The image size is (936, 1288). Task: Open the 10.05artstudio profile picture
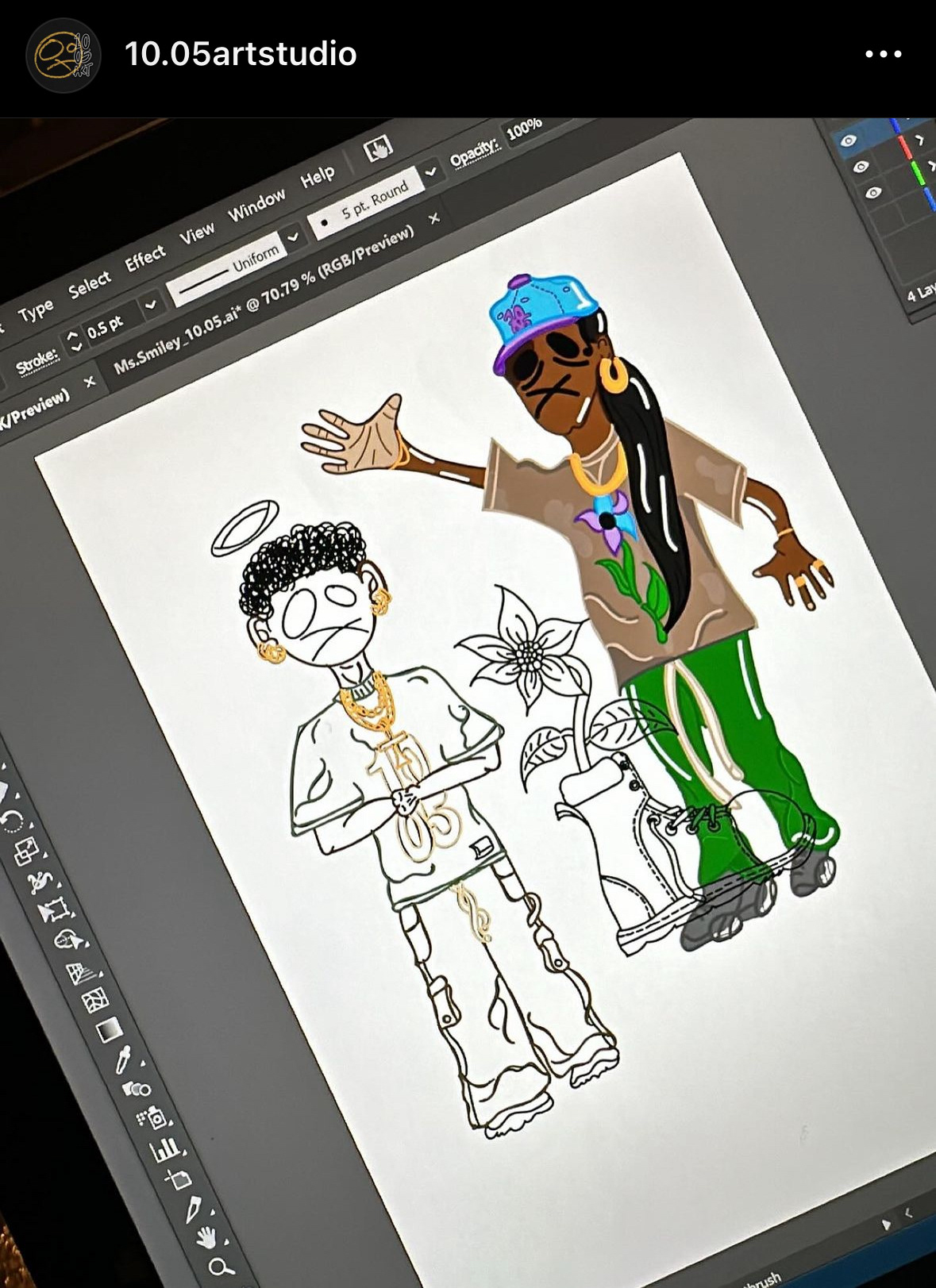coord(64,56)
